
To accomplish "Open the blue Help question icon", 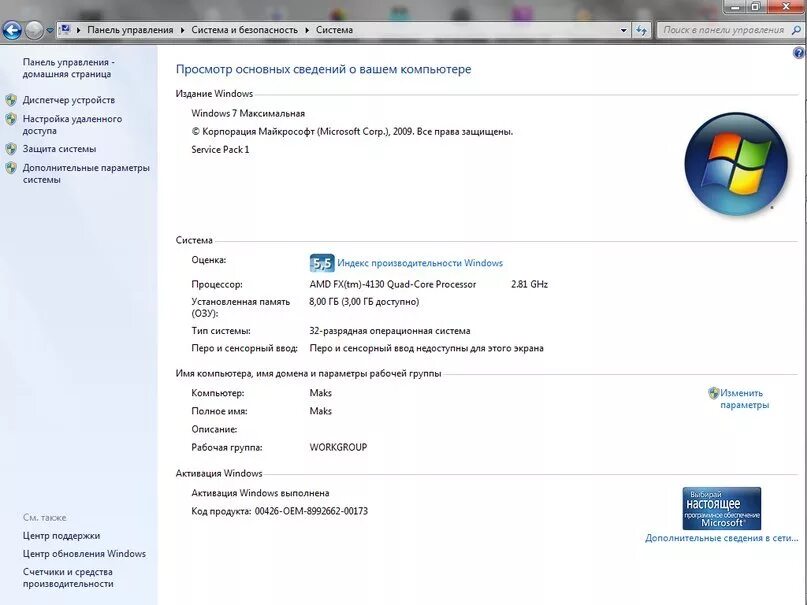I will pos(799,53).
